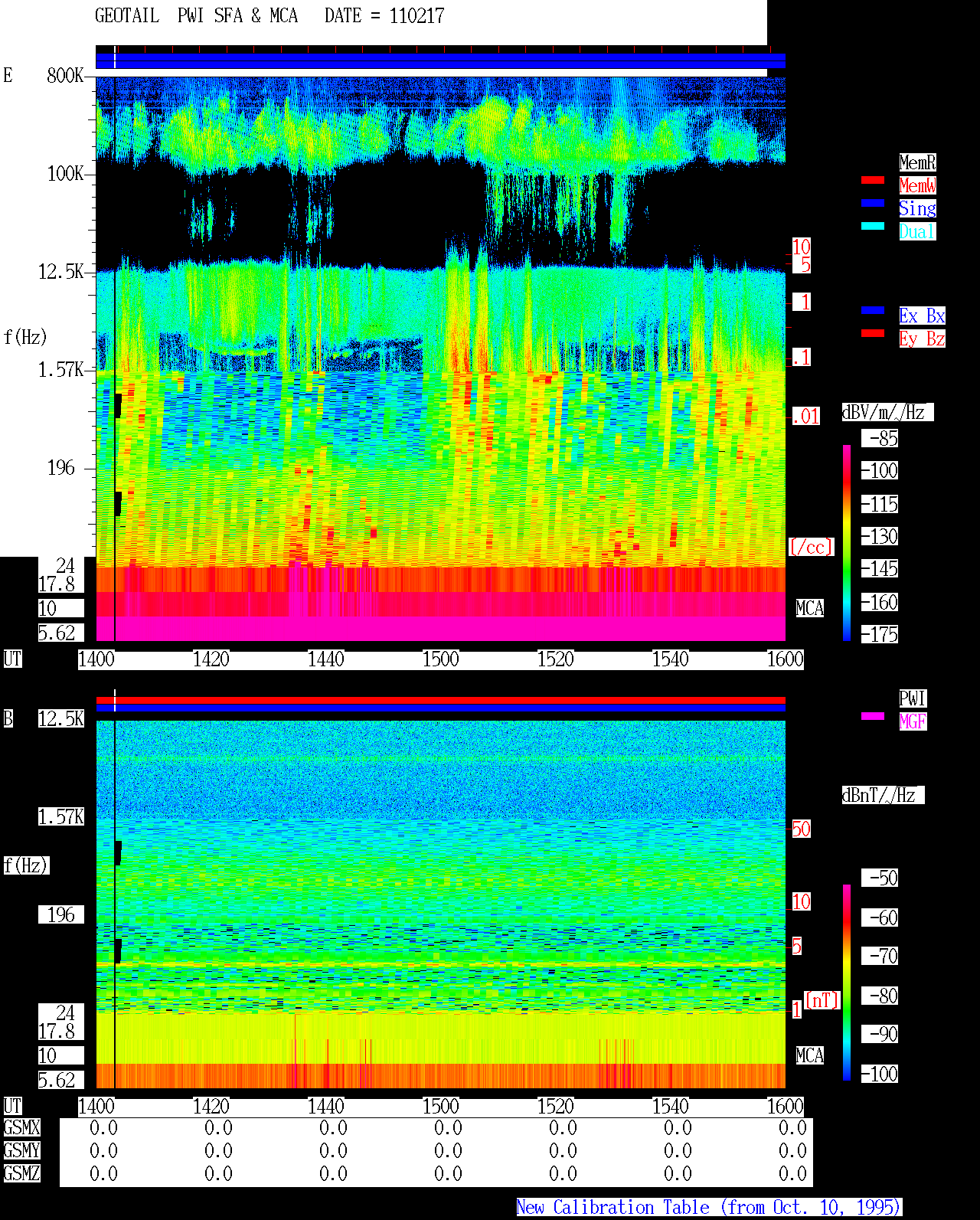Click the 100K frequency axis label

[x=65, y=174]
